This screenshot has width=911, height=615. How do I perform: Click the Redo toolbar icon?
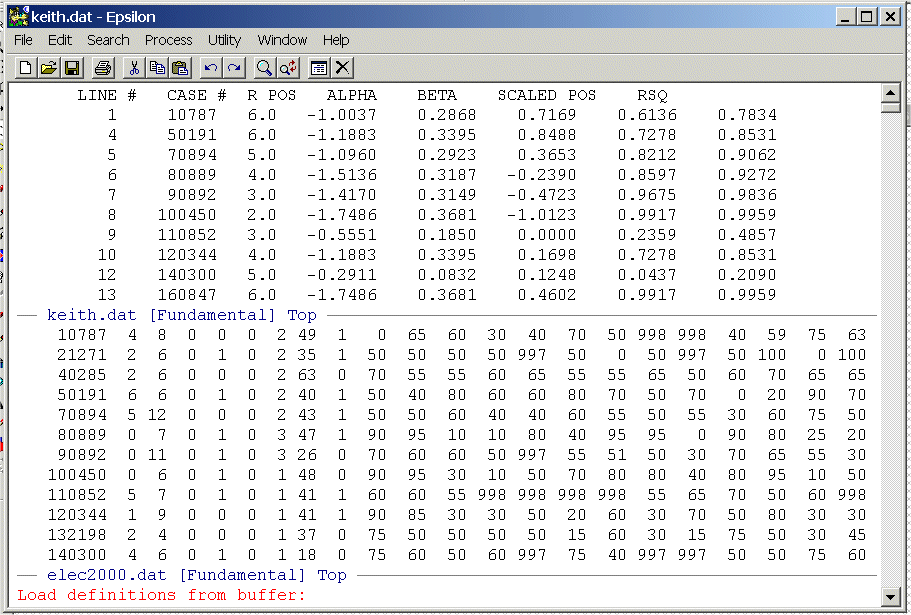[234, 68]
